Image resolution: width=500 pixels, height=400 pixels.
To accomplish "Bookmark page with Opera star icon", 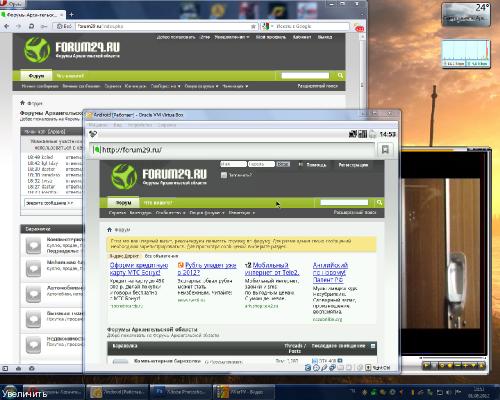I will coord(253,26).
